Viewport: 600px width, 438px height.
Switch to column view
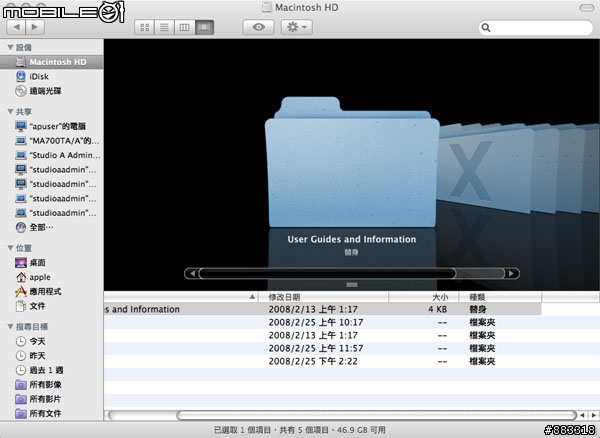click(x=184, y=27)
